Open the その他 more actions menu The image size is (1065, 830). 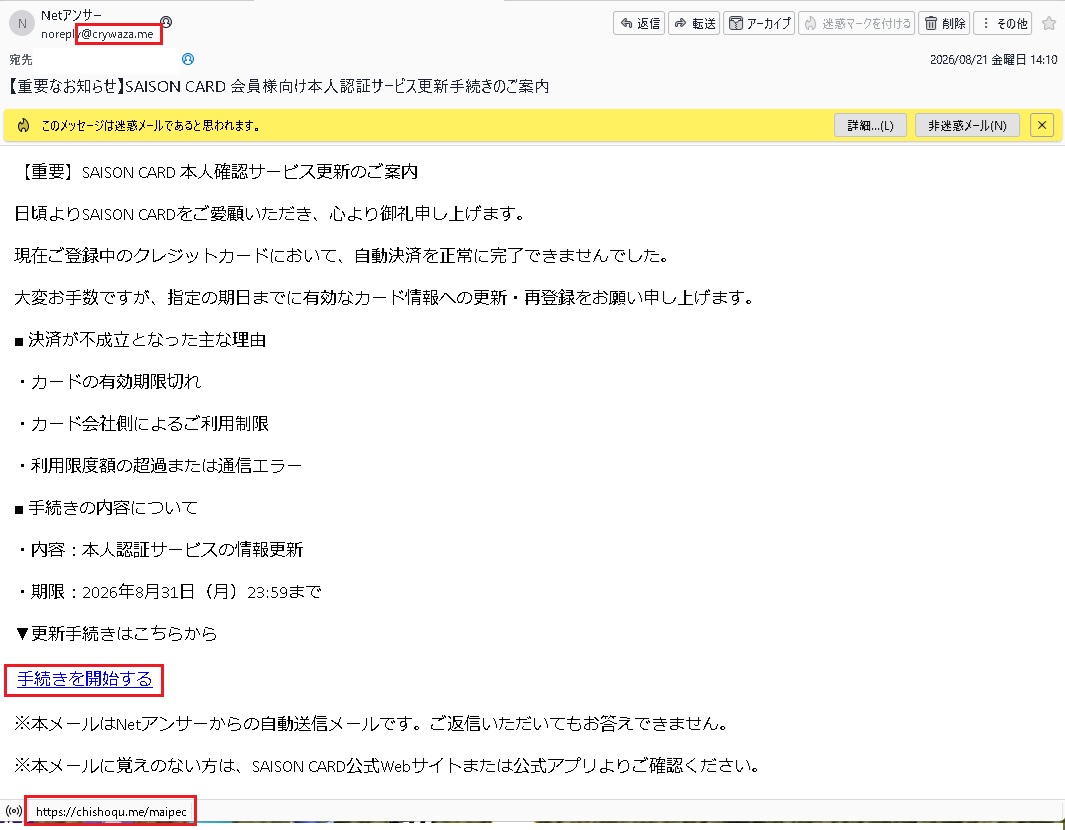pos(1003,23)
